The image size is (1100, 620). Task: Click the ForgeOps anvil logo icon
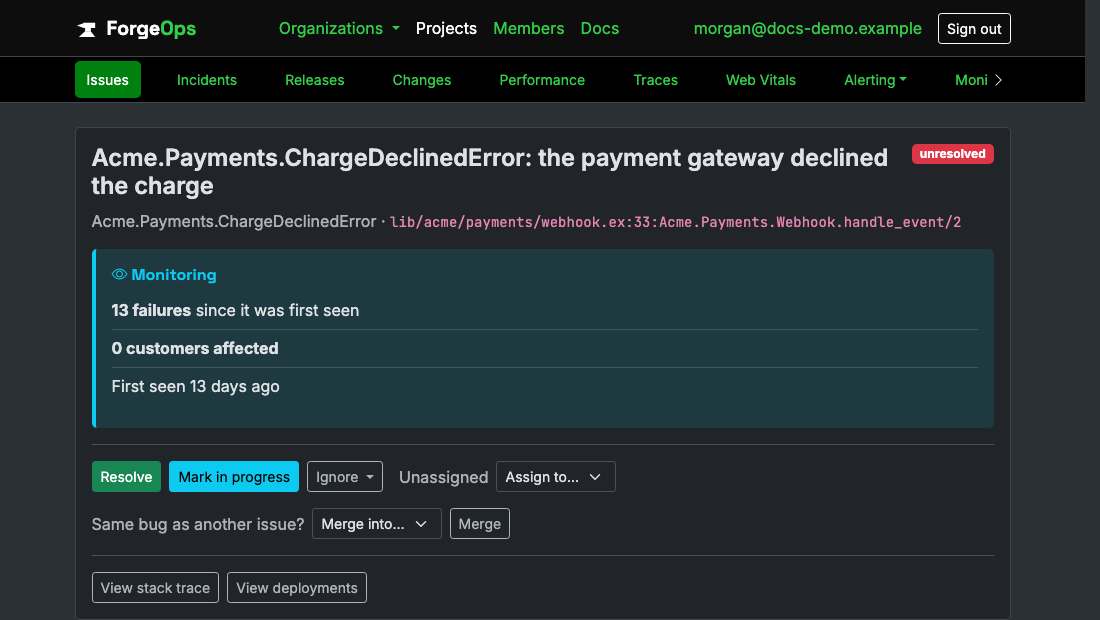tap(87, 29)
